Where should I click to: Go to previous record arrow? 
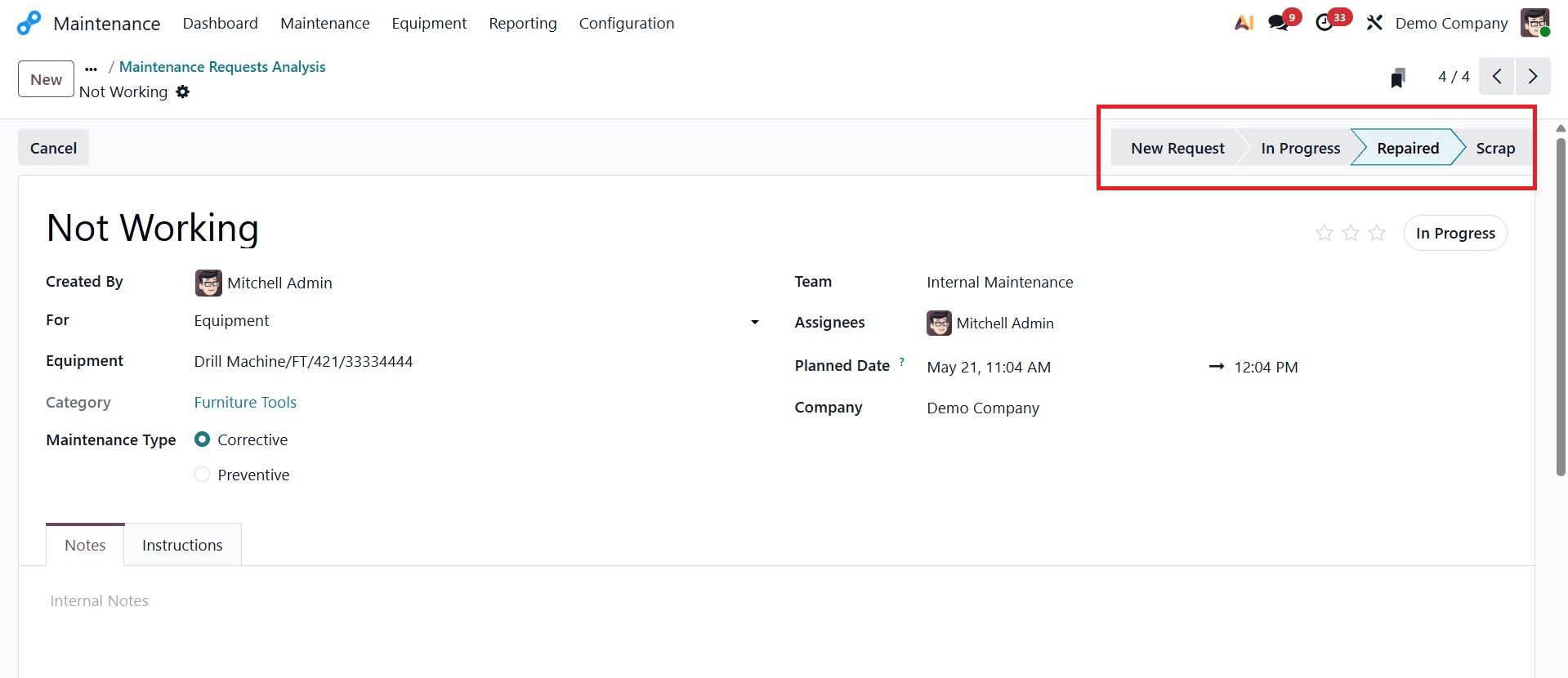coord(1496,76)
